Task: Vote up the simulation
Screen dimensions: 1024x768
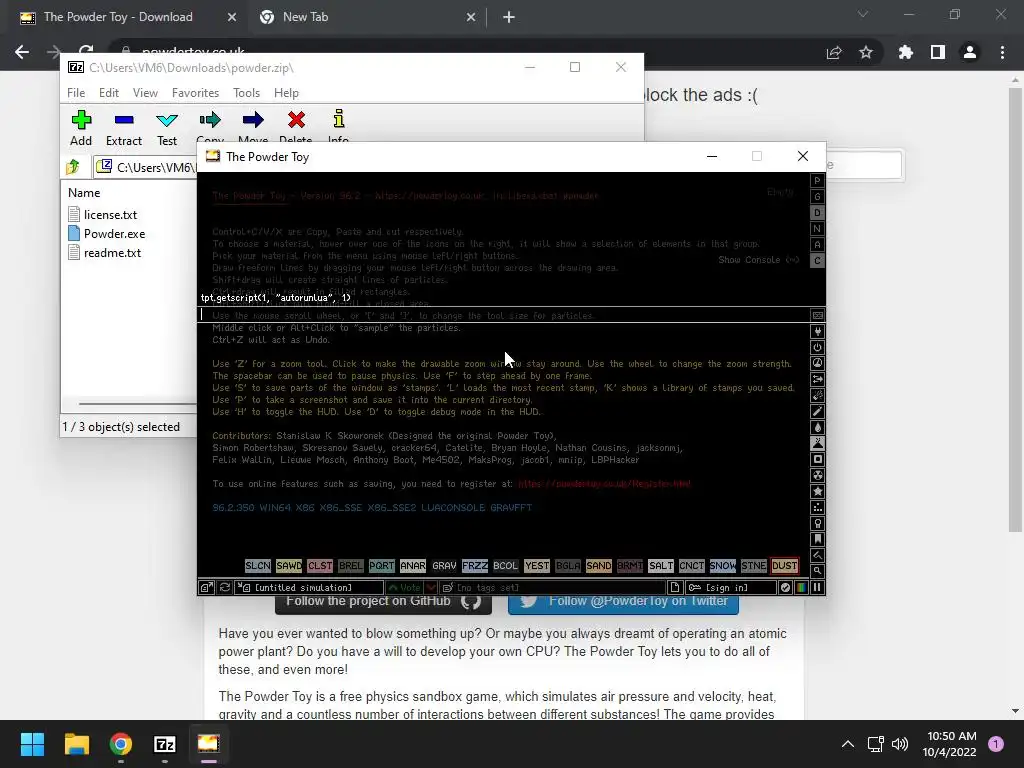Action: click(404, 588)
